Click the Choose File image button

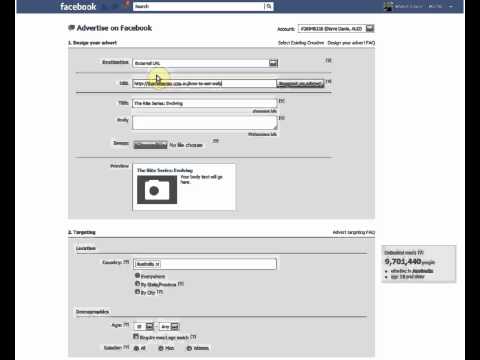point(151,145)
